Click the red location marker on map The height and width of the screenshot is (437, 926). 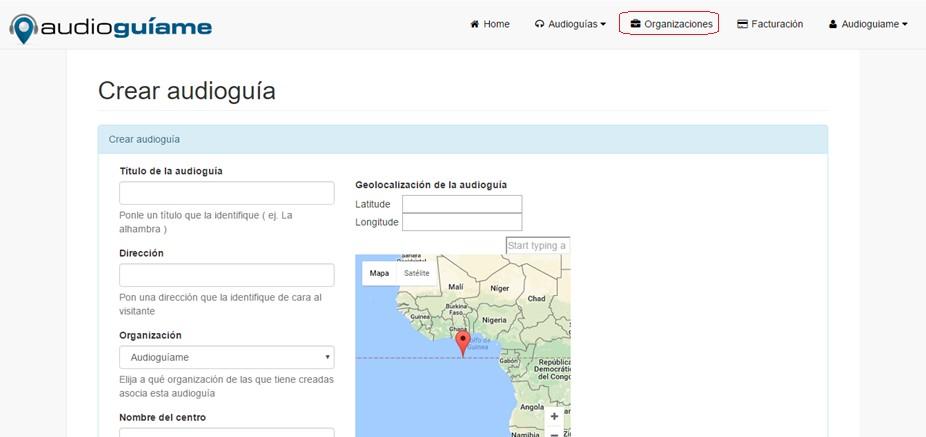(x=462, y=343)
